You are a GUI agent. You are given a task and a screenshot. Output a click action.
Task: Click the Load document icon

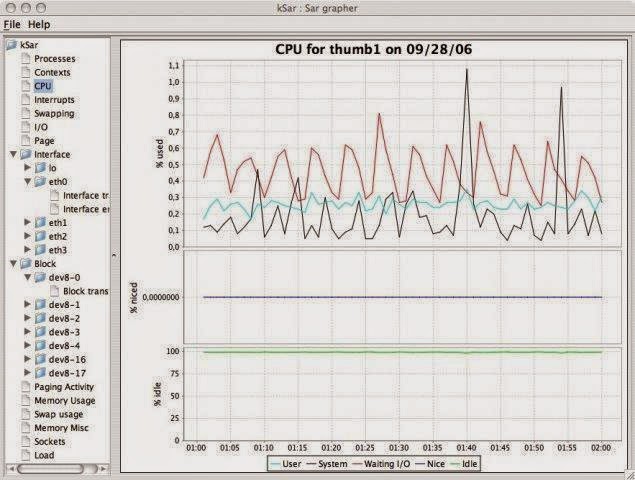click(26, 455)
